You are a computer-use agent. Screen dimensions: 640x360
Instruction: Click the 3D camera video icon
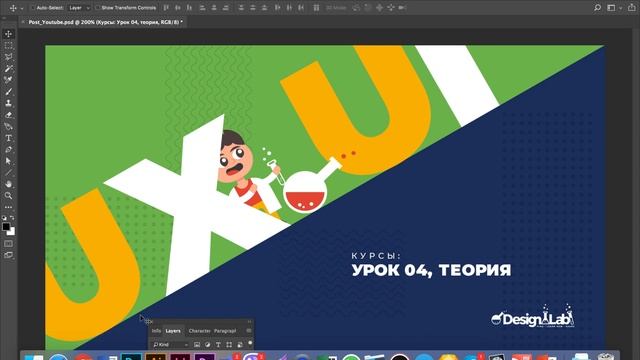pyautogui.click(x=402, y=8)
